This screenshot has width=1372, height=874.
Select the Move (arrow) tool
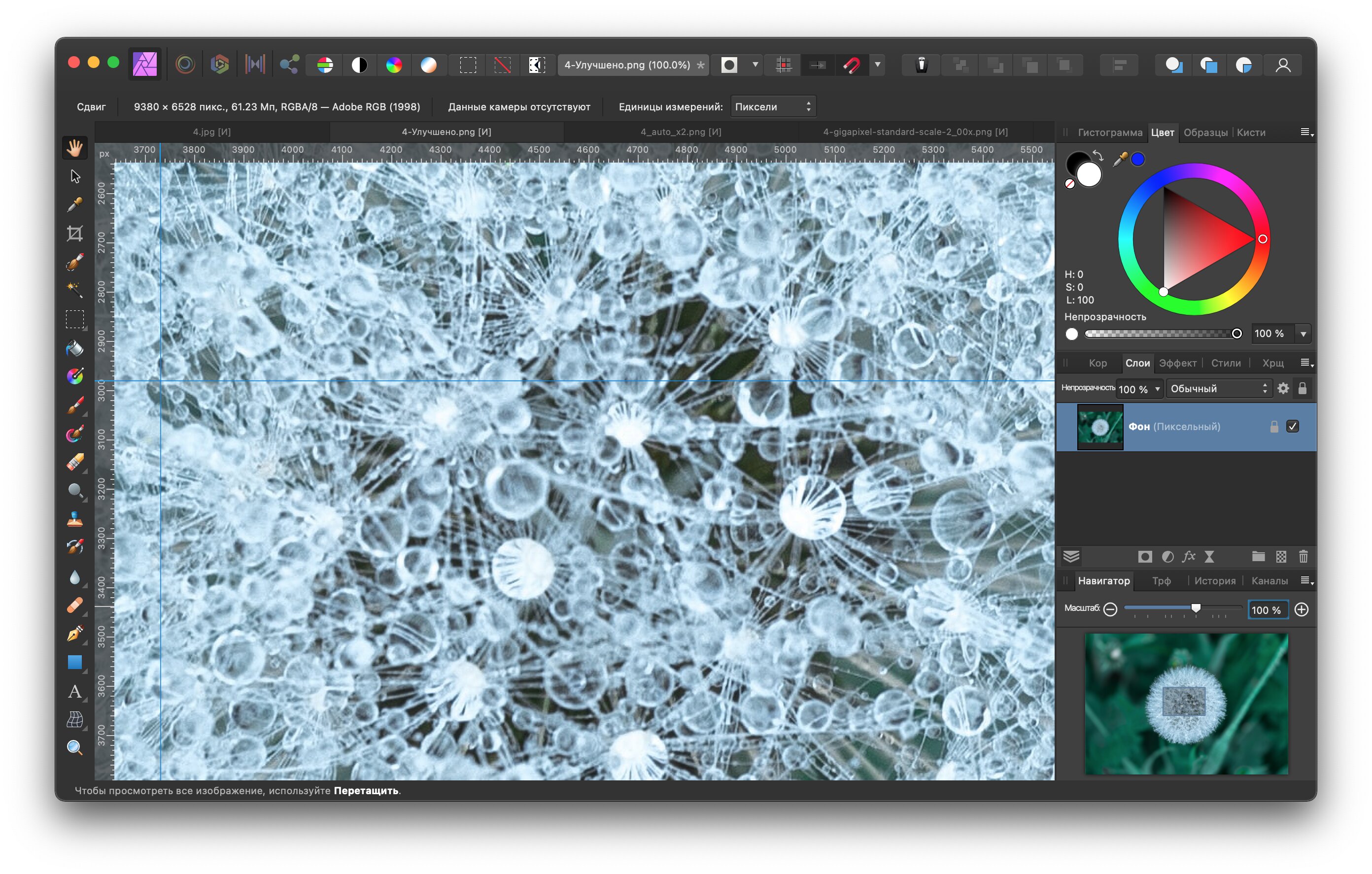point(74,177)
